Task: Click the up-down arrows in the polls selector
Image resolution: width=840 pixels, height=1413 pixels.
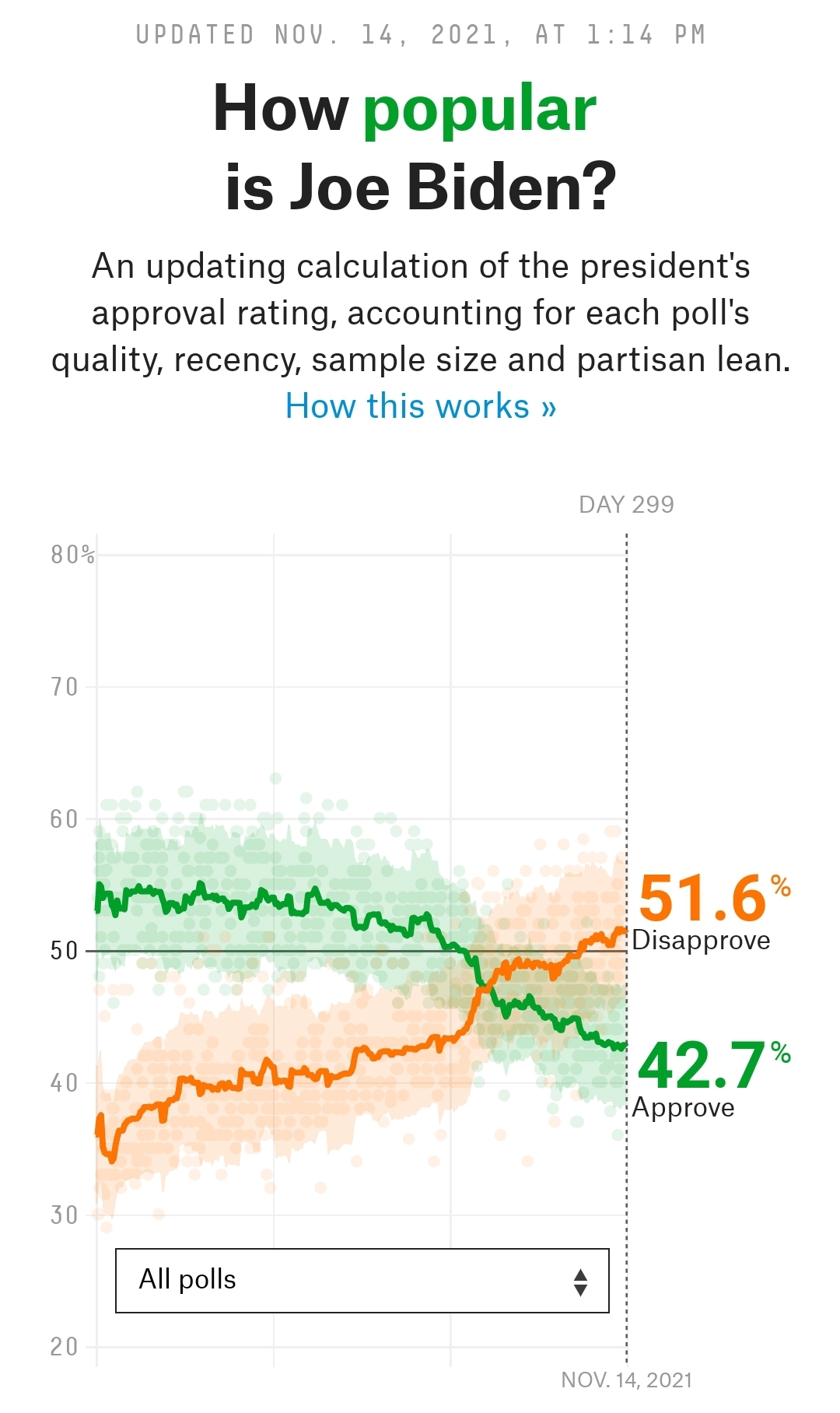Action: click(580, 1282)
